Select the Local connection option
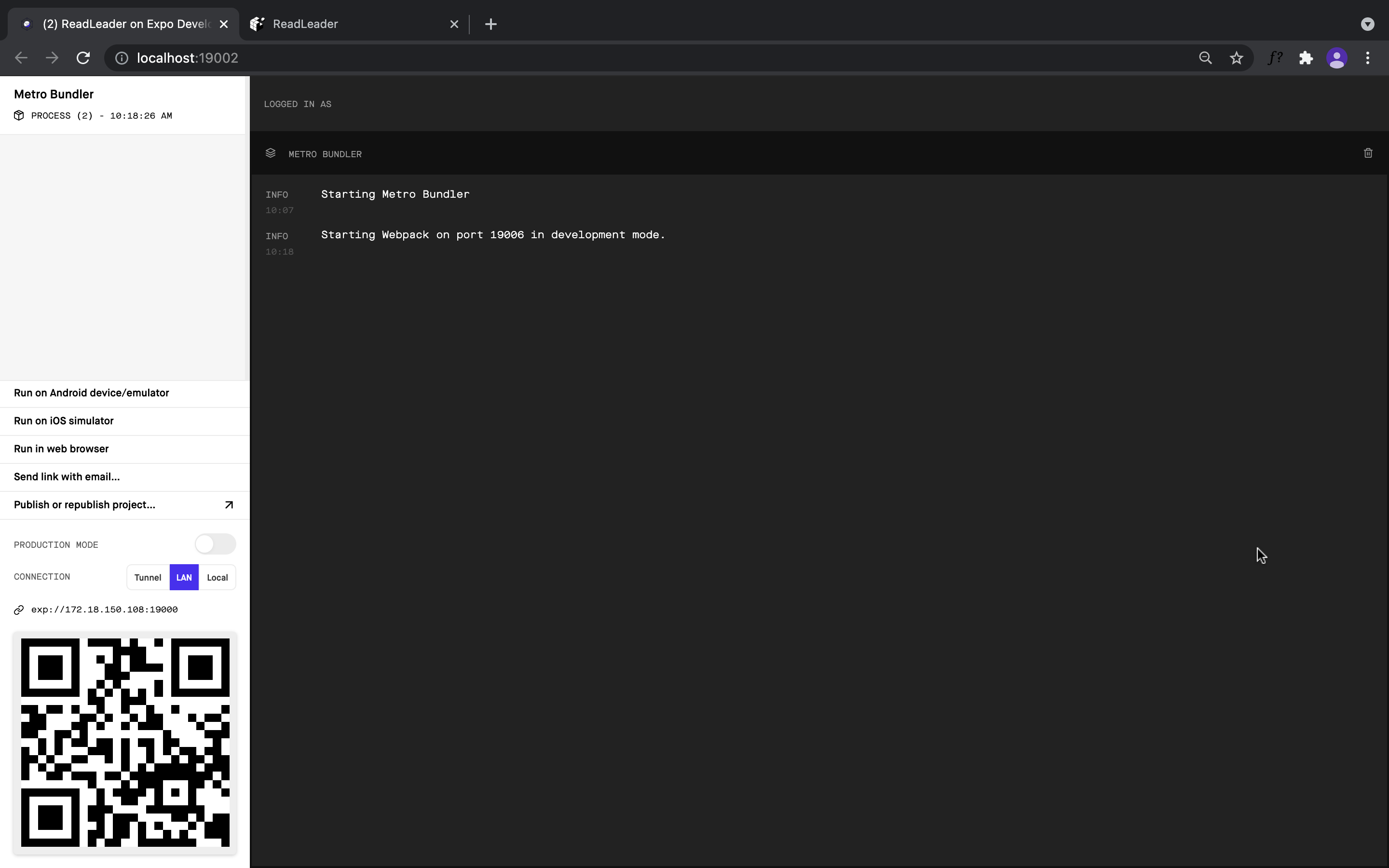1389x868 pixels. point(217,578)
